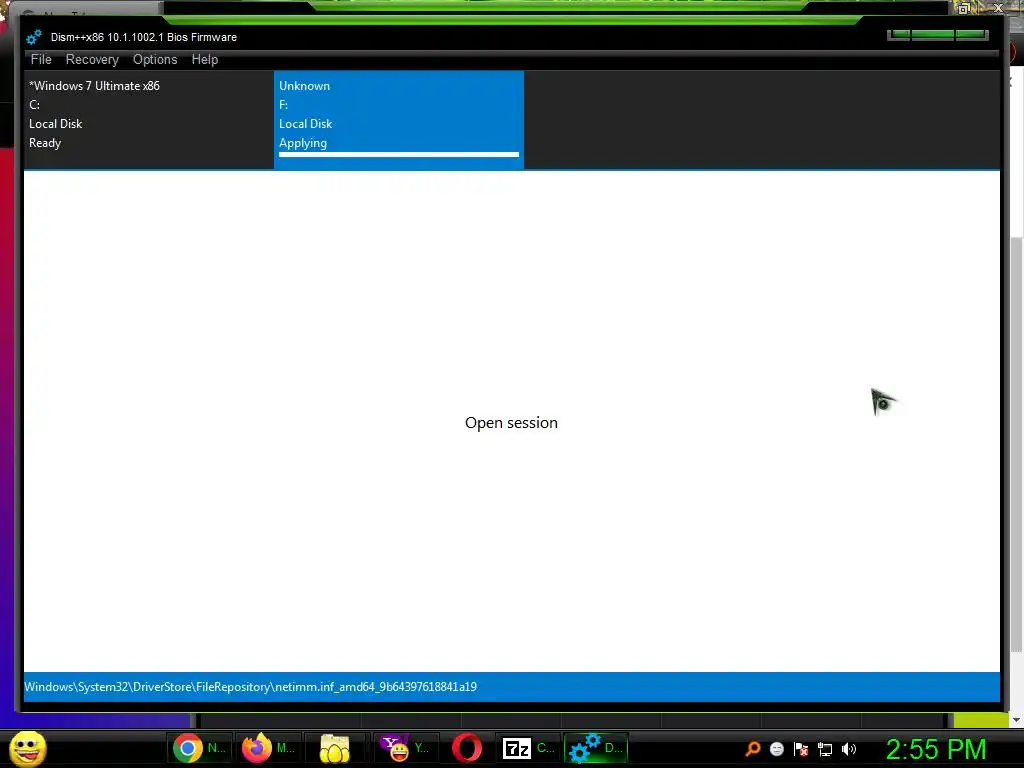The height and width of the screenshot is (768, 1024).
Task: Click the smiley Start button
Action: click(x=27, y=748)
